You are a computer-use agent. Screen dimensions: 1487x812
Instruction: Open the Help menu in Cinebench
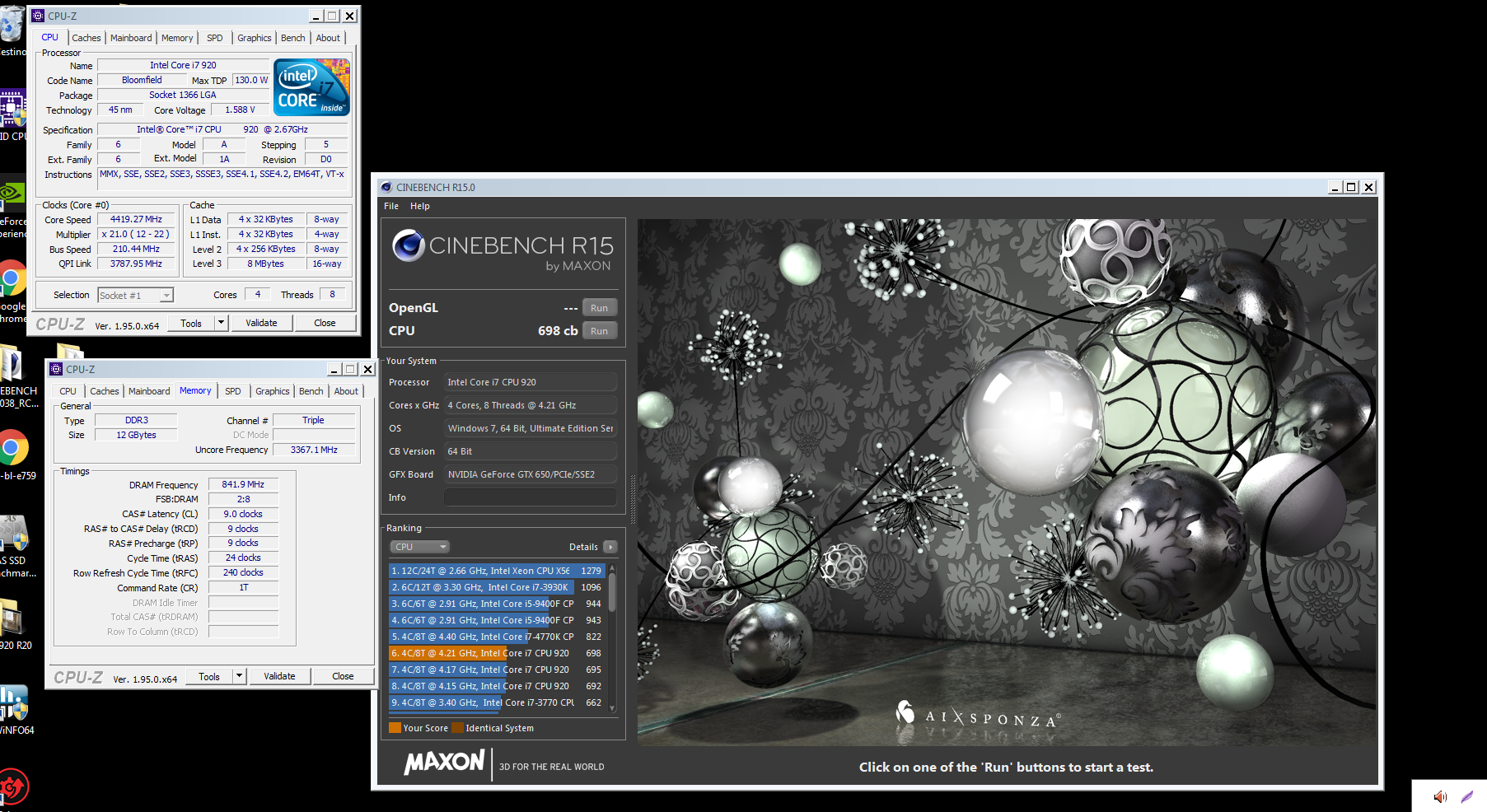pos(420,206)
